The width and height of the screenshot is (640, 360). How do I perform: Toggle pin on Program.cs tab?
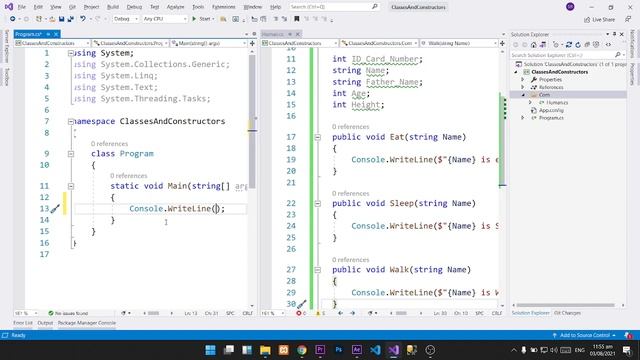click(48, 34)
